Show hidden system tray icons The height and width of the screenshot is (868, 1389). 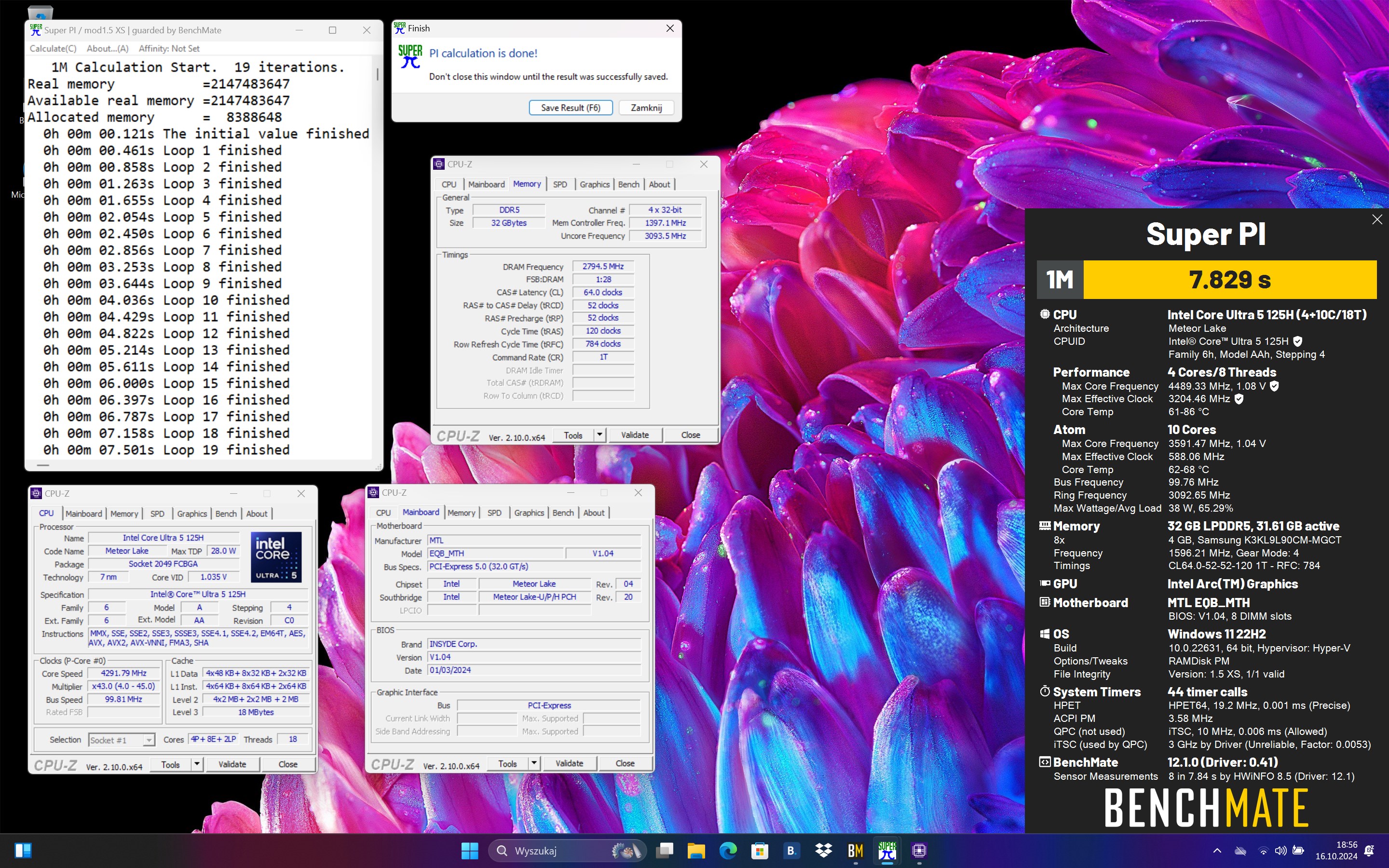1217,850
